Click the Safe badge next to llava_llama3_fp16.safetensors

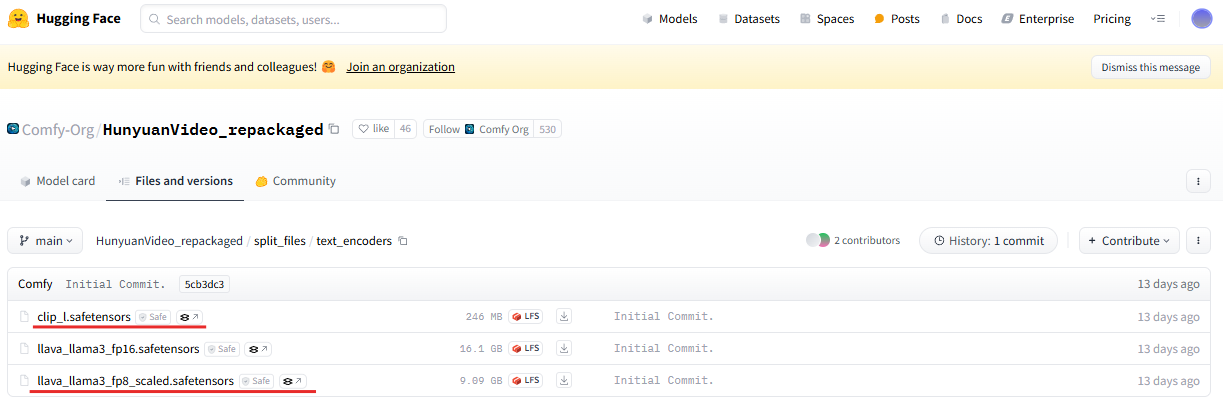(223, 349)
